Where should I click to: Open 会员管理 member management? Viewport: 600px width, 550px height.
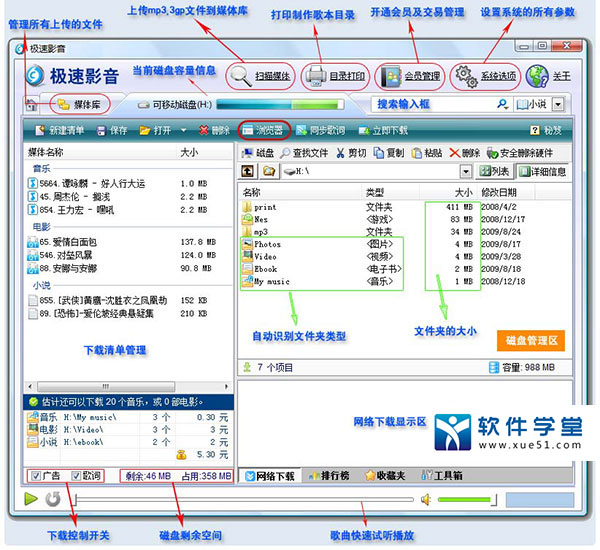tap(411, 77)
